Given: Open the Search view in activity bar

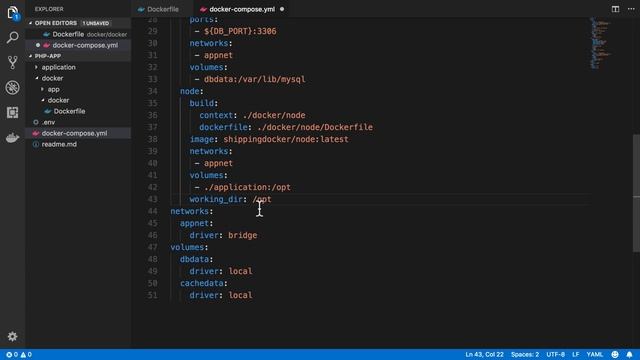Looking at the screenshot, I should (x=13, y=38).
